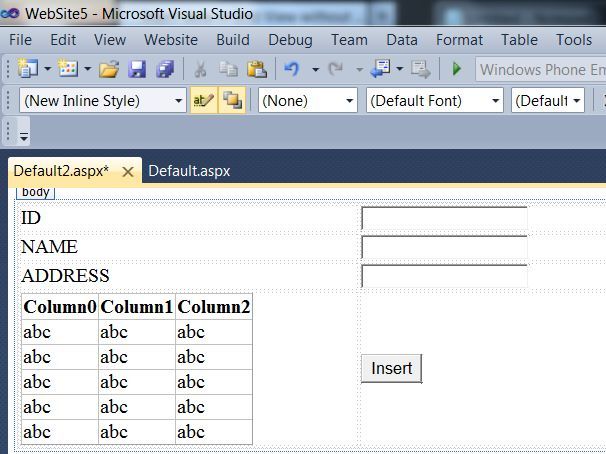Start debugging with green play icon
606x454 pixels.
coord(457,69)
